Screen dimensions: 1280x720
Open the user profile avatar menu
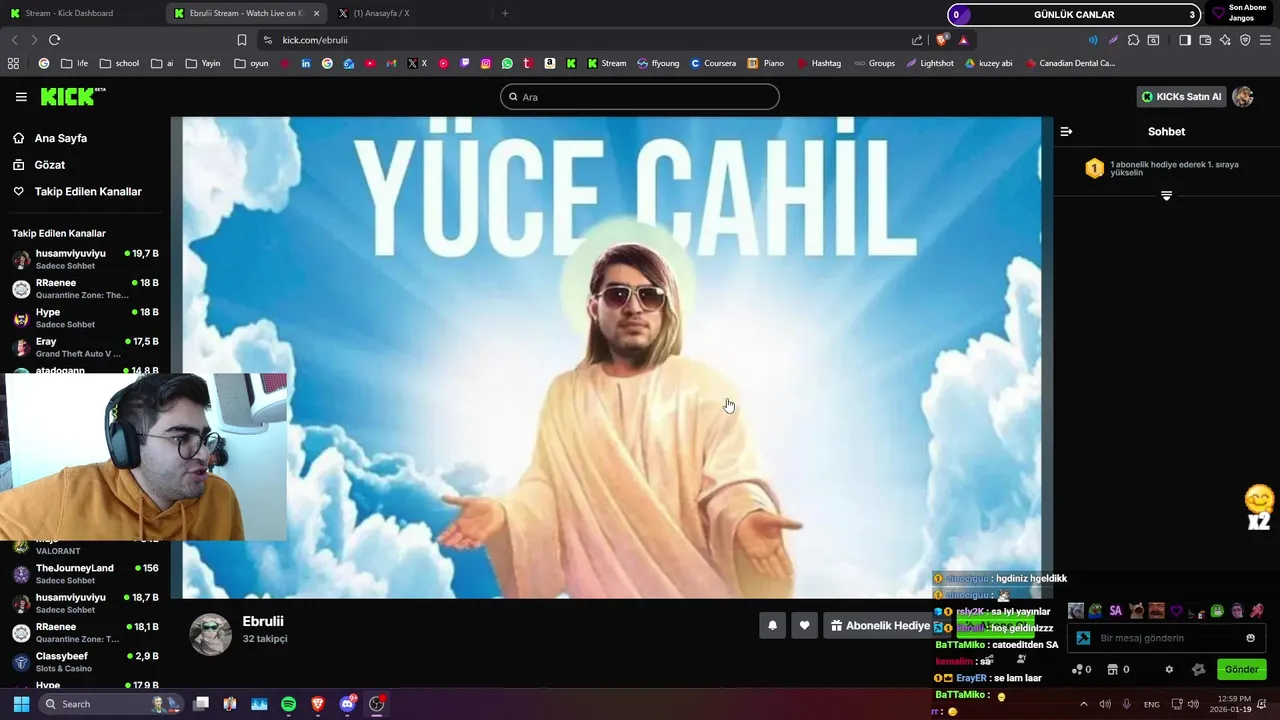(x=1243, y=97)
